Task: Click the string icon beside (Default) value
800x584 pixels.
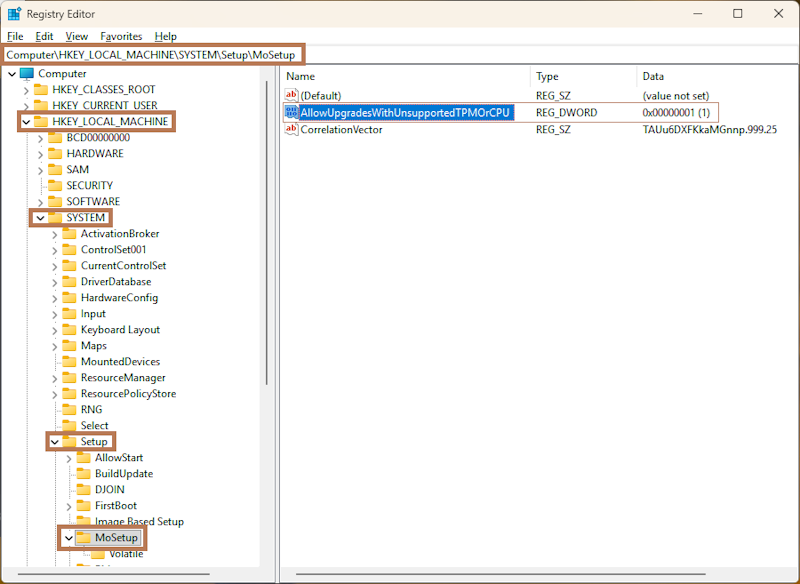Action: [292, 96]
